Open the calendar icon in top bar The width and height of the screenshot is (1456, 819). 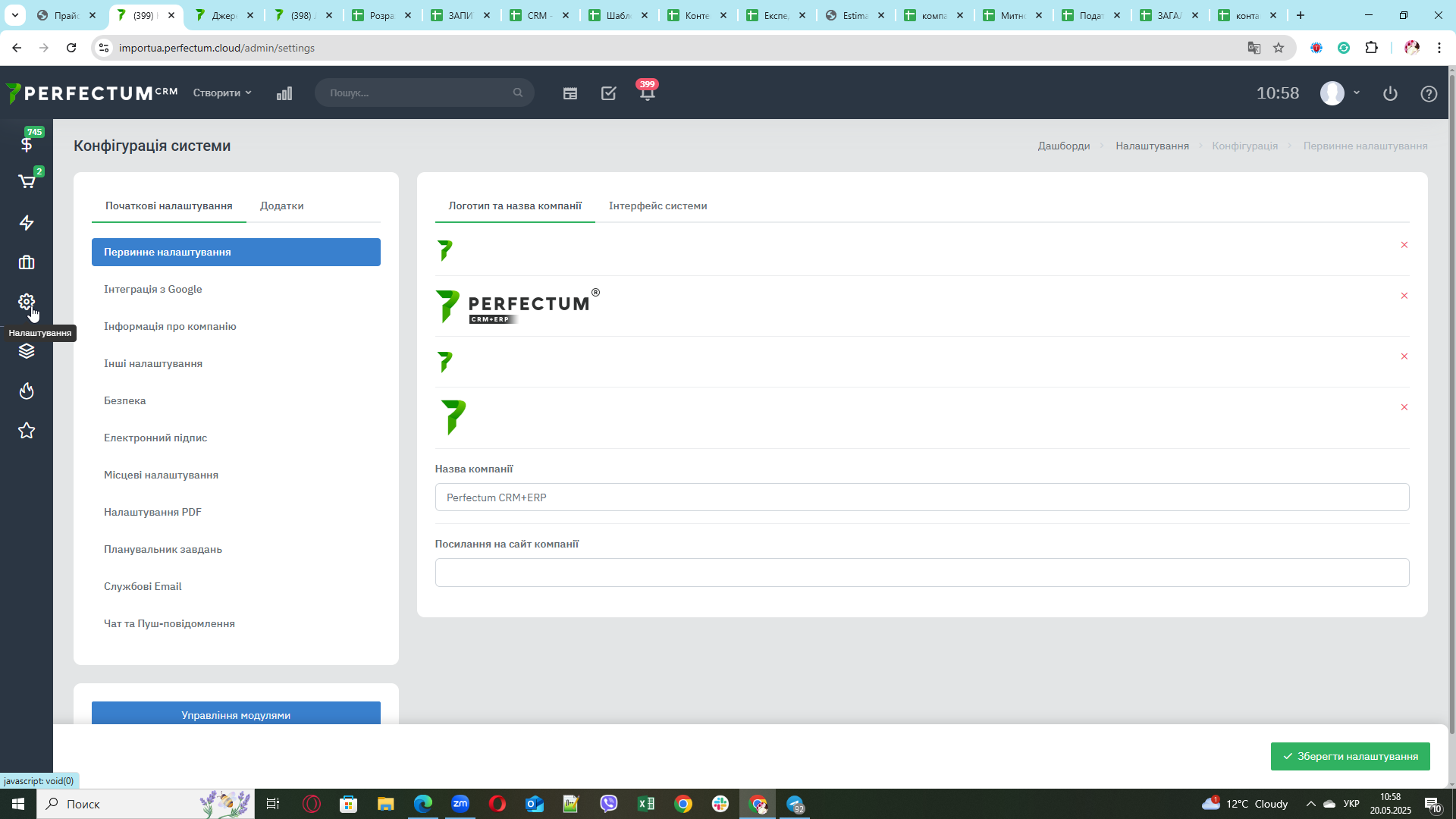[570, 93]
